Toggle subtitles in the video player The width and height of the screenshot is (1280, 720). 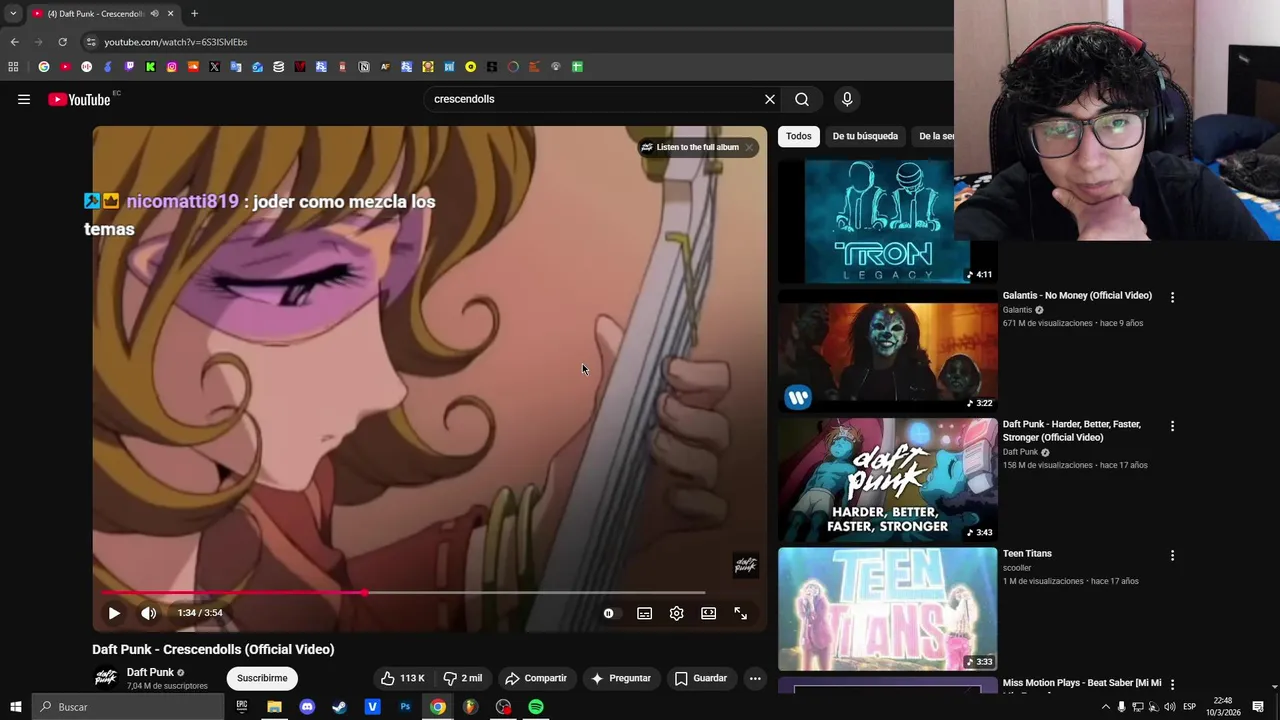coord(645,613)
